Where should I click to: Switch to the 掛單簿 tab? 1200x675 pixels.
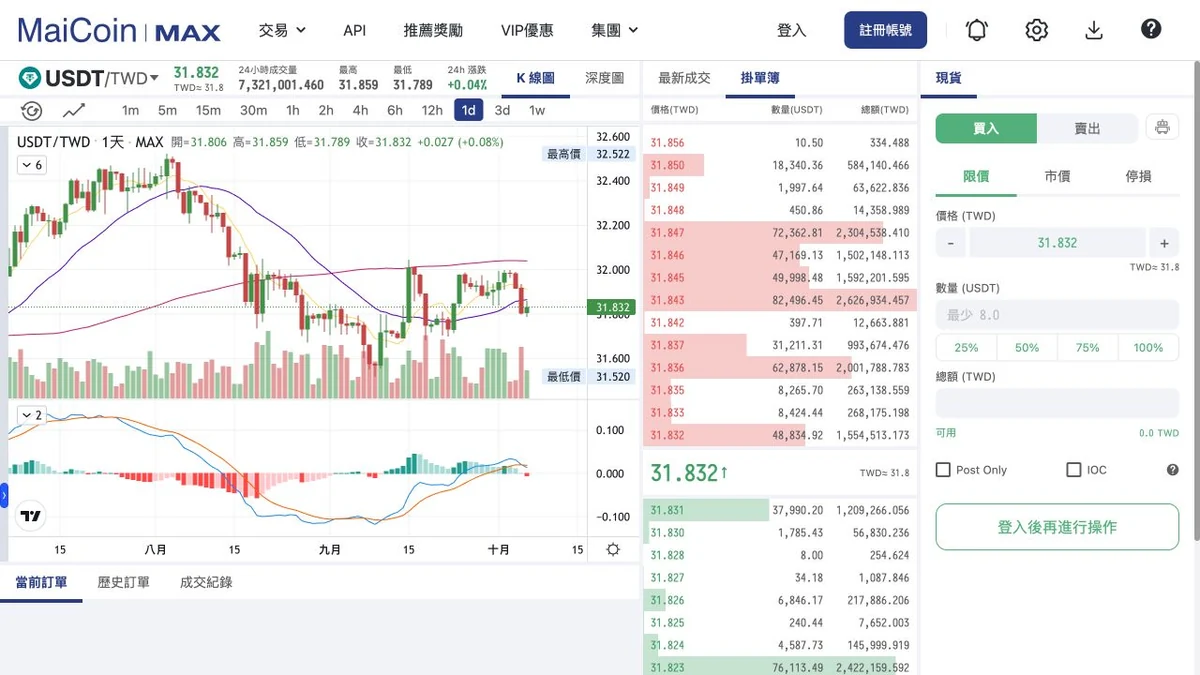760,78
